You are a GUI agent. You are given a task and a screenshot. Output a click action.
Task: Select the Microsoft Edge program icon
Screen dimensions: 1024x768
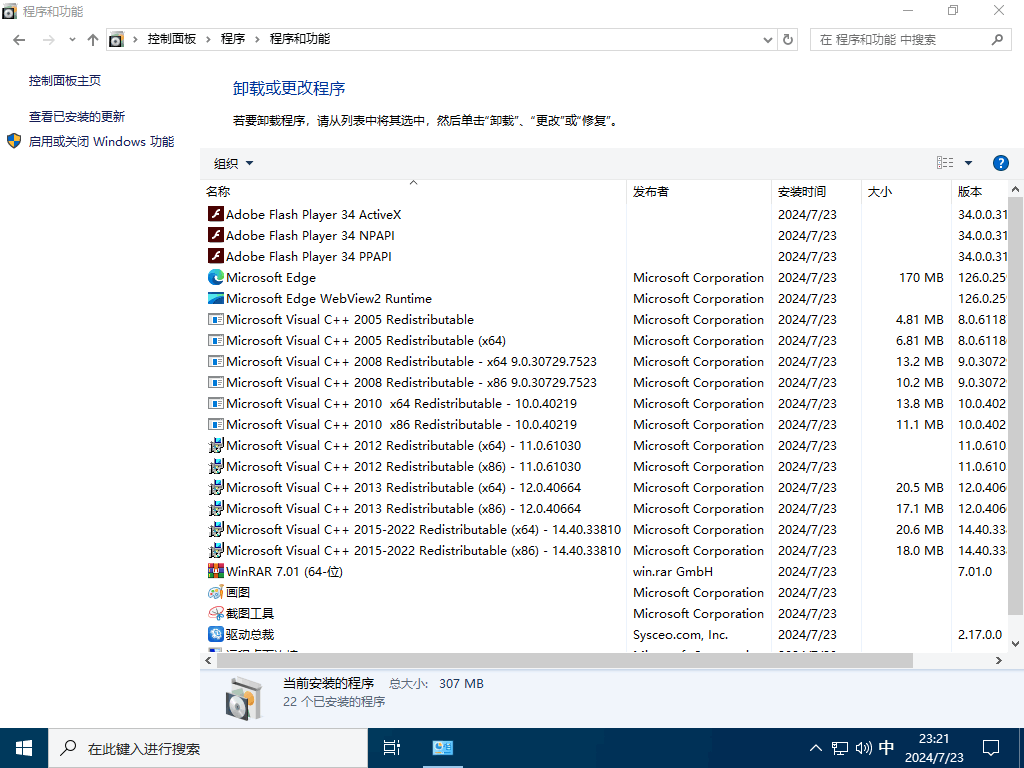tap(215, 277)
